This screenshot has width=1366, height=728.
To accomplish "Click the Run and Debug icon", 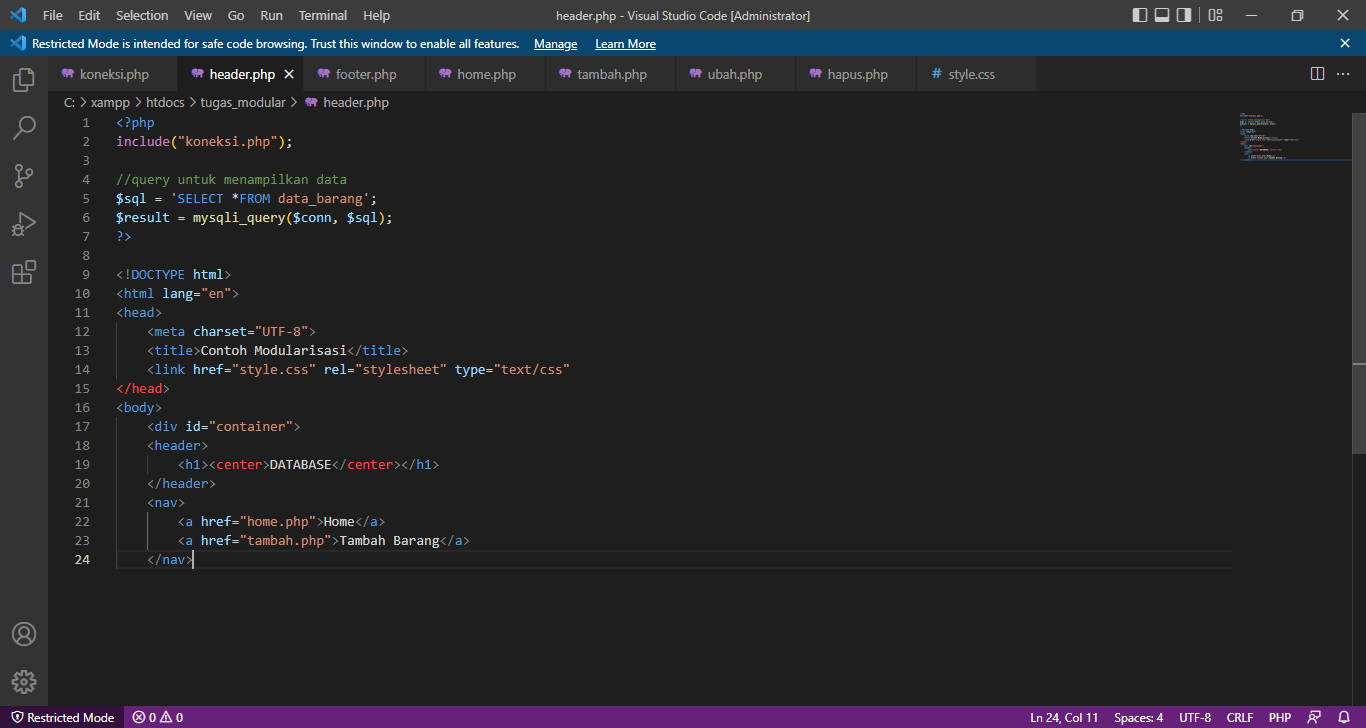I will (x=23, y=224).
